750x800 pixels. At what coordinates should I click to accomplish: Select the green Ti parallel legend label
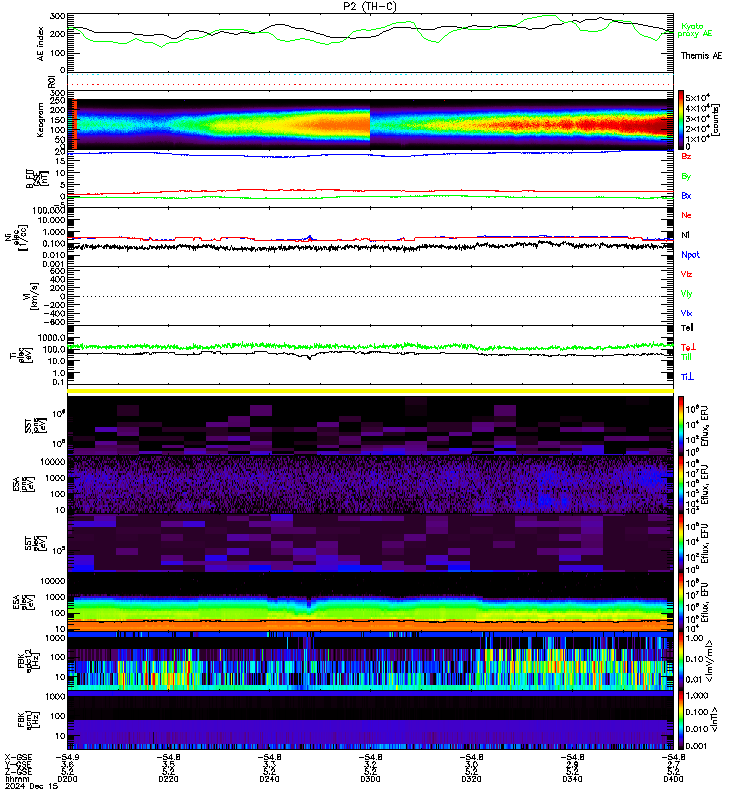click(x=686, y=357)
